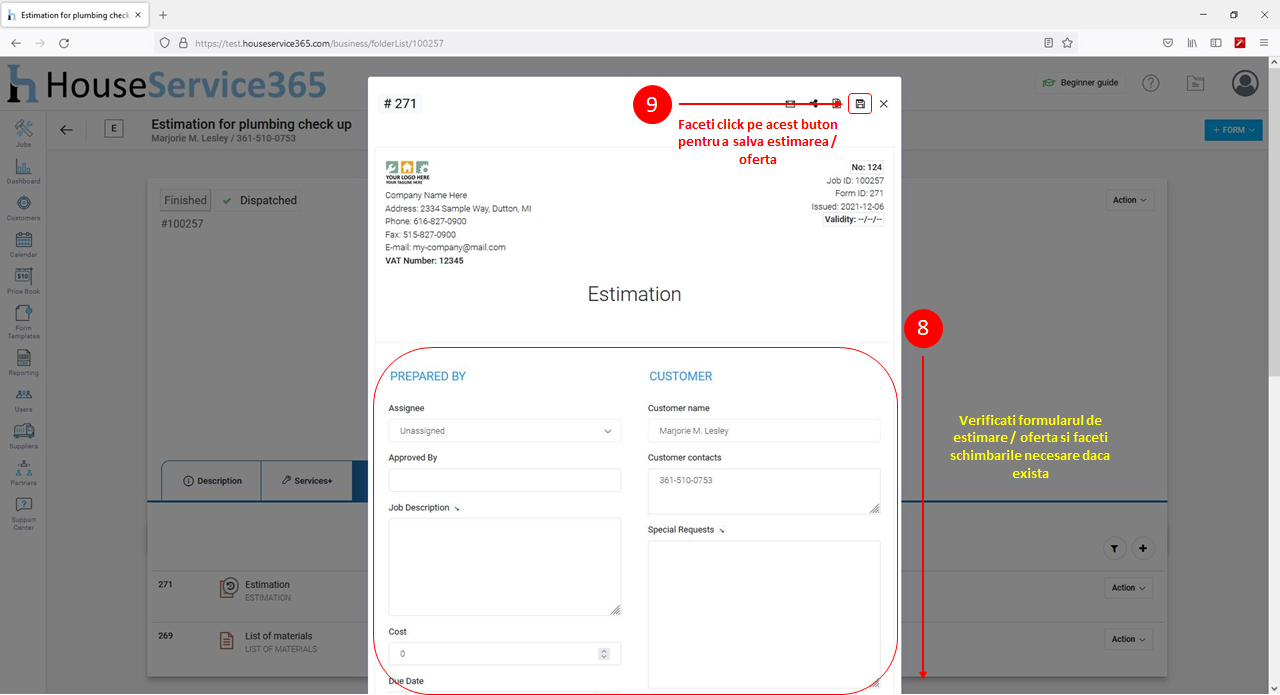
Task: Open Reporting in the left sidebar
Action: click(23, 362)
